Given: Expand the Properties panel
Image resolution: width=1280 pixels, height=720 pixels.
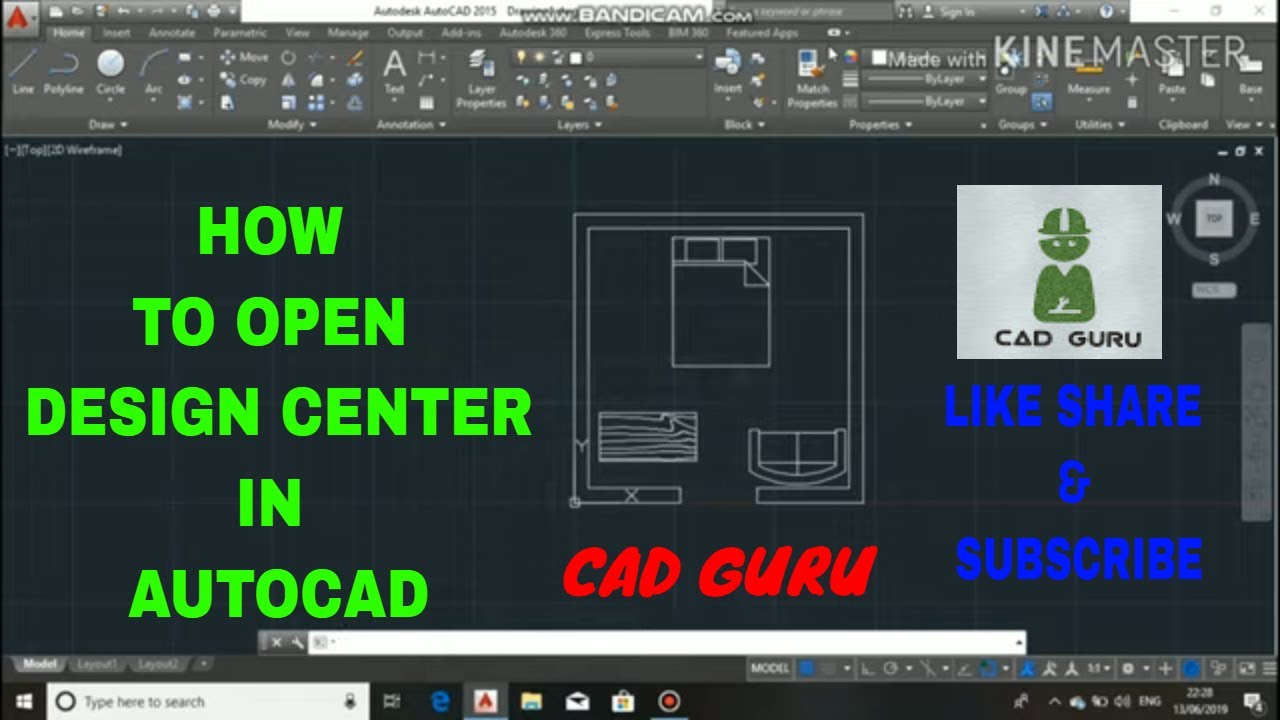Looking at the screenshot, I should pyautogui.click(x=880, y=125).
